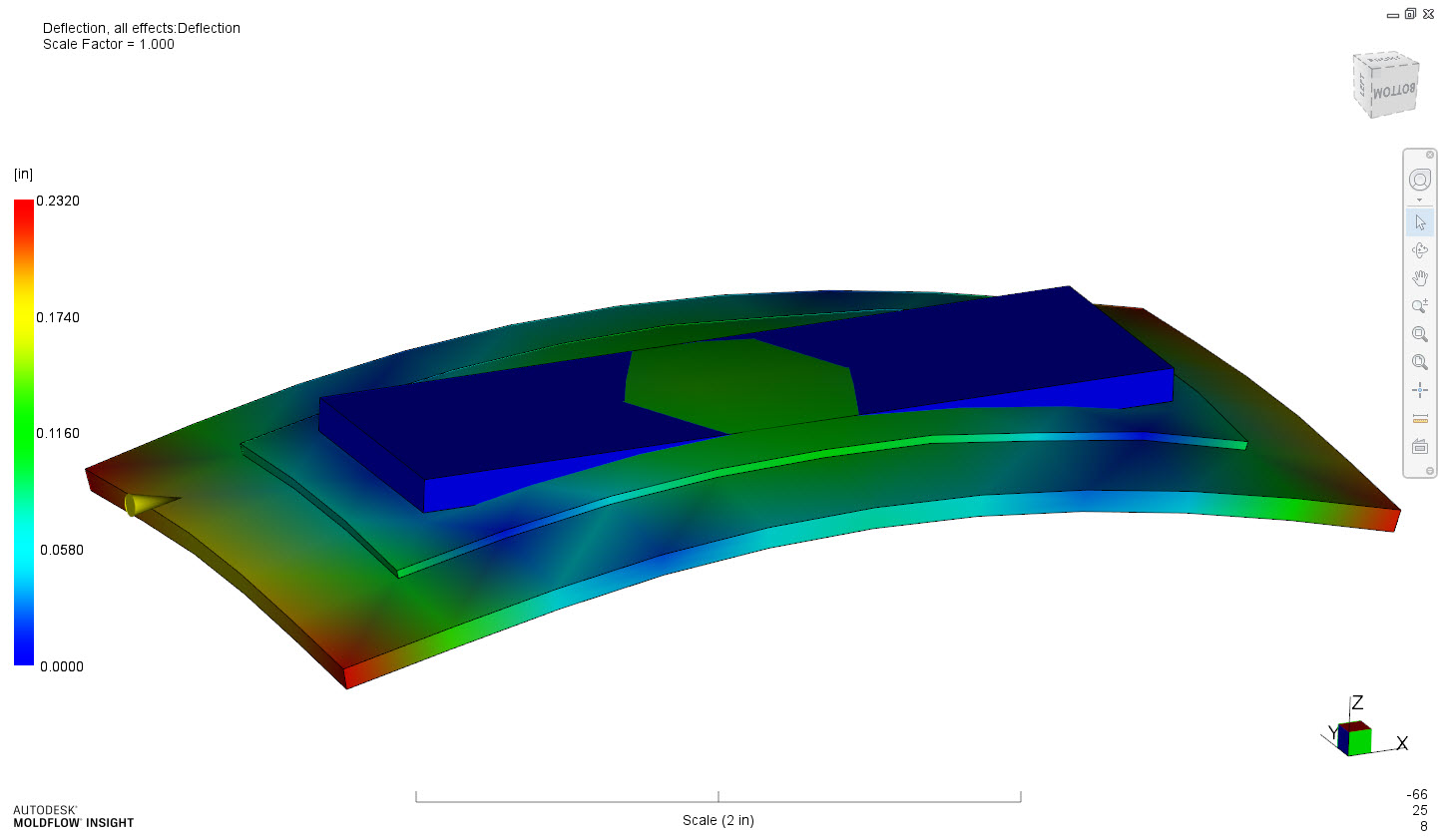Screen dimensions: 1438x840
Task: Click the BOTTOM face of the ViewCube
Action: pos(1394,92)
